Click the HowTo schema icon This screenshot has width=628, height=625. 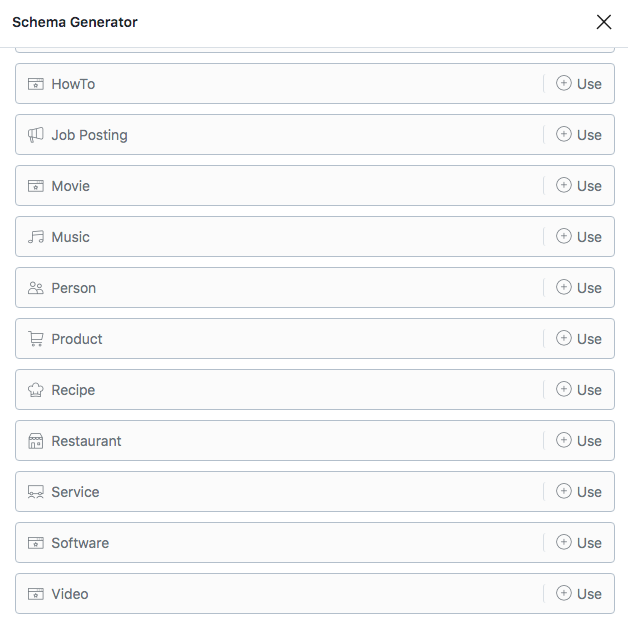pos(36,84)
